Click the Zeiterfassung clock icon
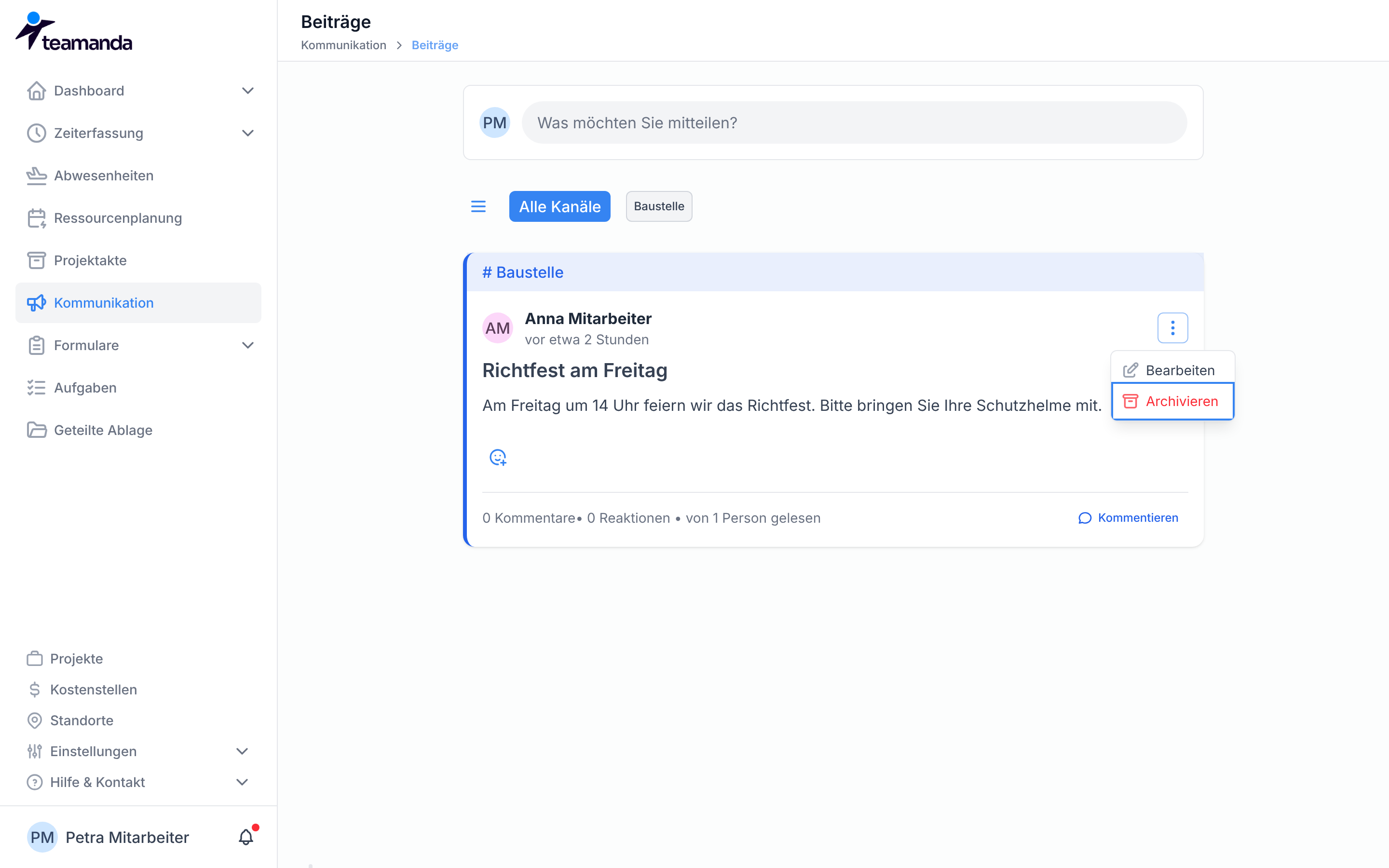1389x868 pixels. point(36,133)
